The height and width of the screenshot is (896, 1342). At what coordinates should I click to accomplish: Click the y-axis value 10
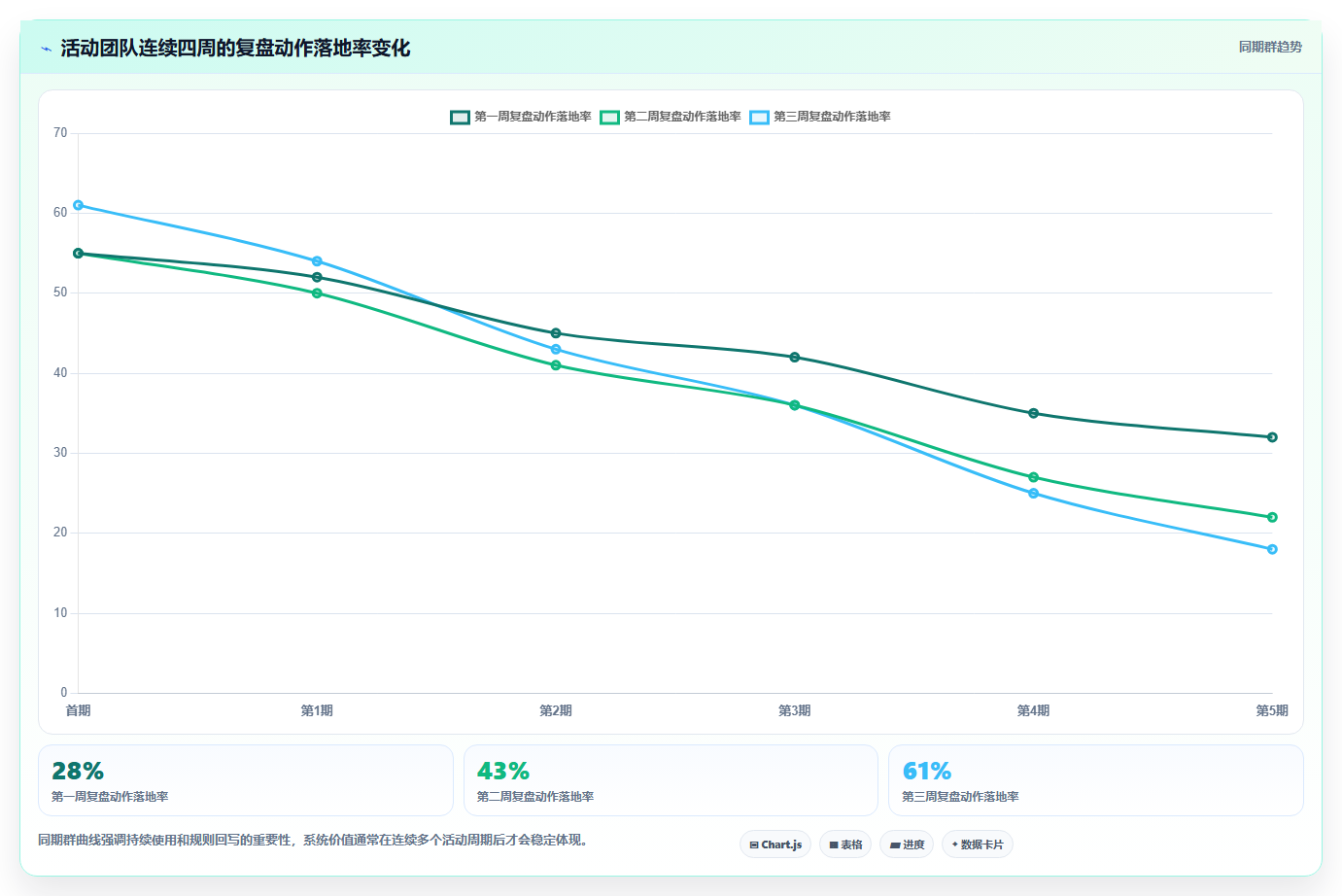(60, 613)
